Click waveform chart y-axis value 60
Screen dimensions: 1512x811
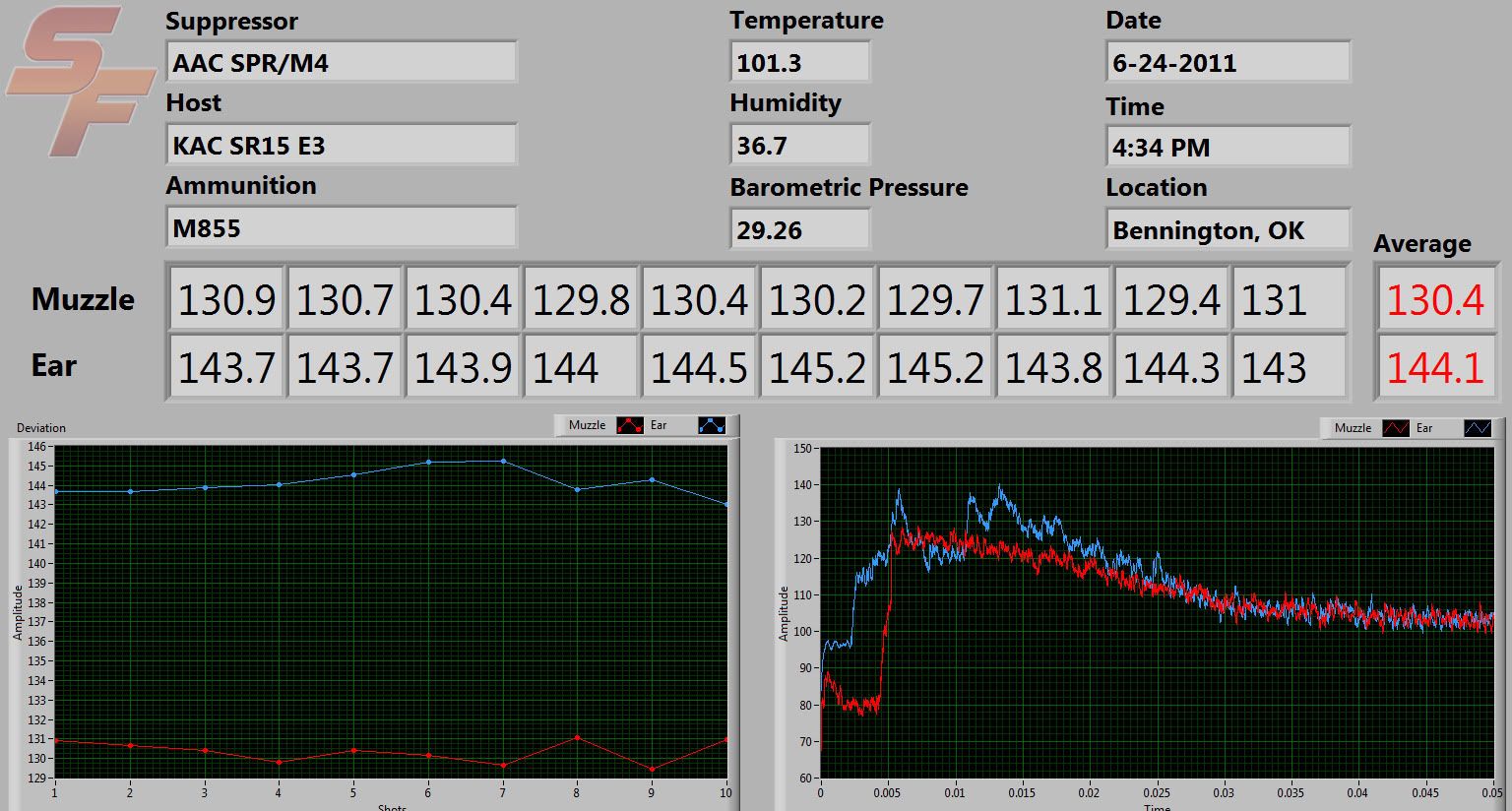805,779
